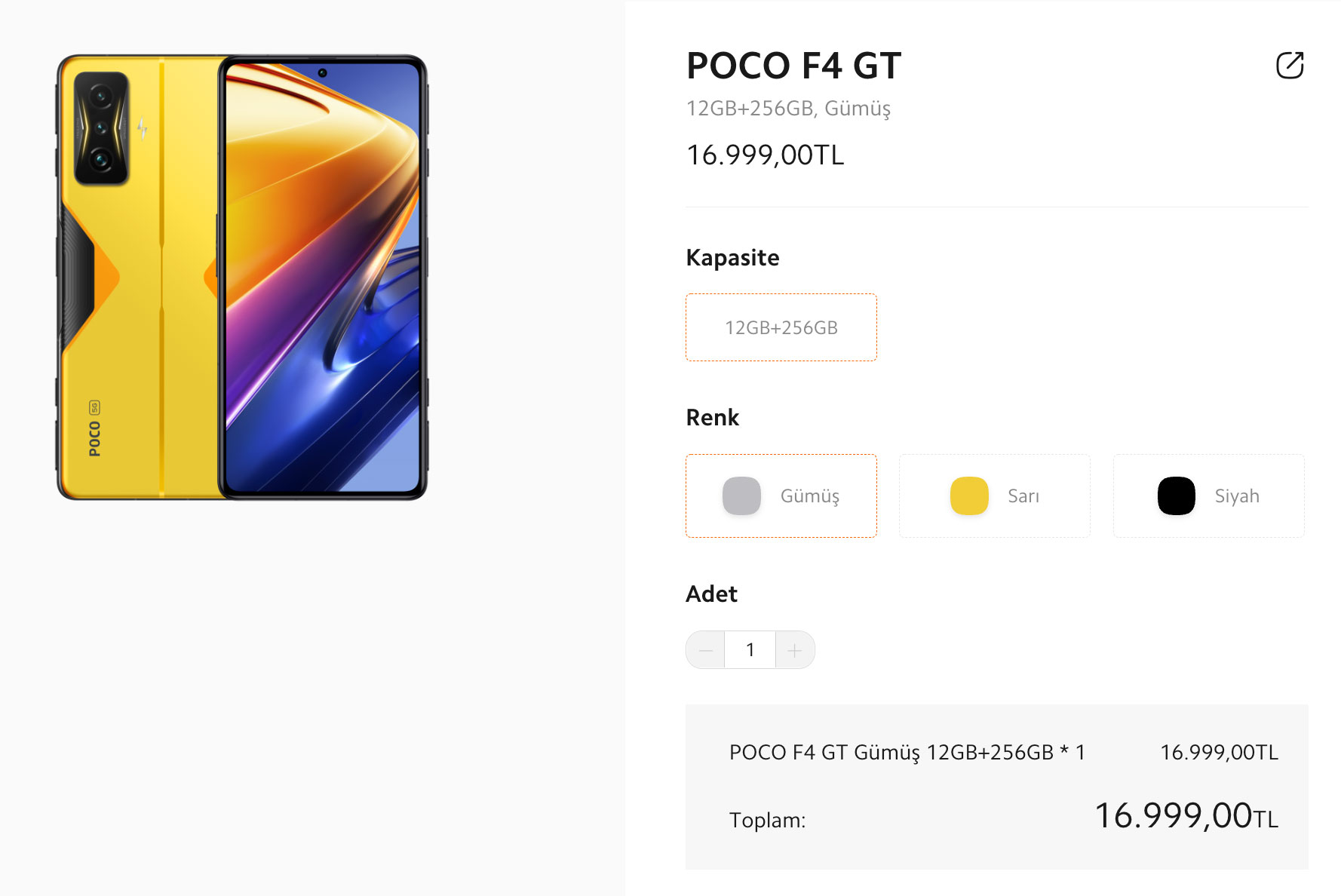Click the order summary line POCO F4 GT Gümüş

click(907, 753)
